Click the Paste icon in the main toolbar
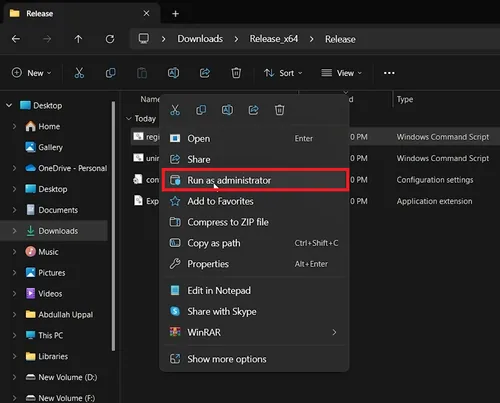Image resolution: width=500 pixels, height=403 pixels. [142, 73]
